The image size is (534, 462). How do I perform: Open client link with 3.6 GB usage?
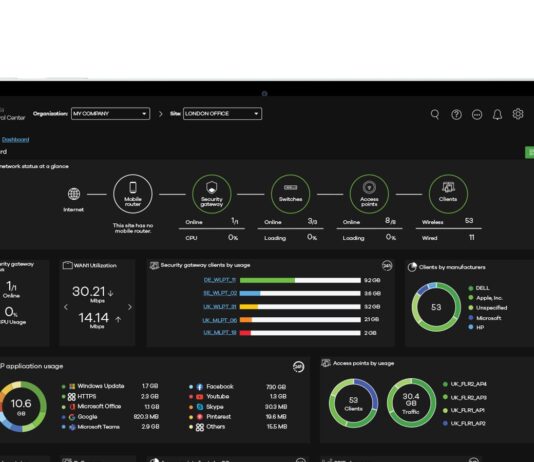click(220, 293)
